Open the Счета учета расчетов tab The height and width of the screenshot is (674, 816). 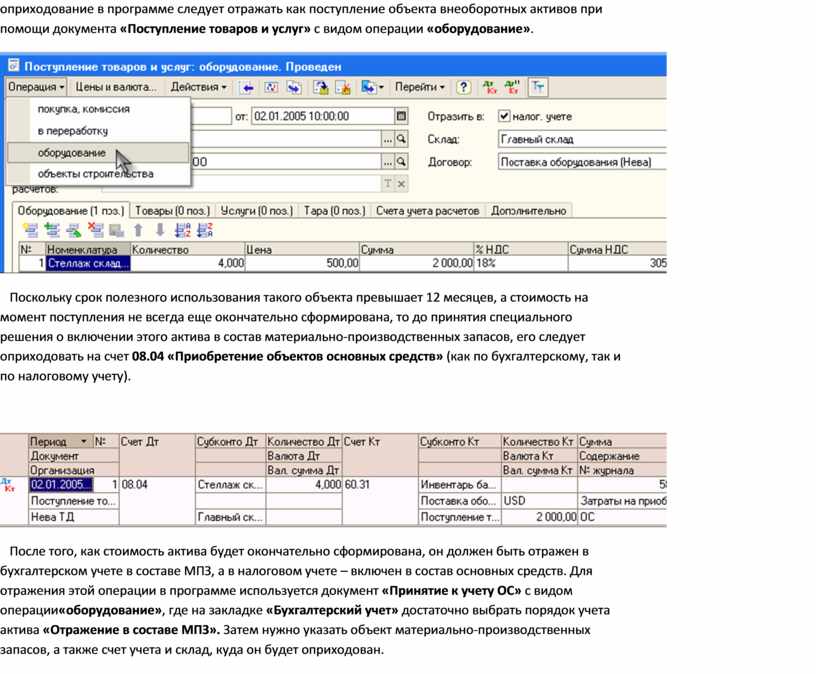(427, 211)
